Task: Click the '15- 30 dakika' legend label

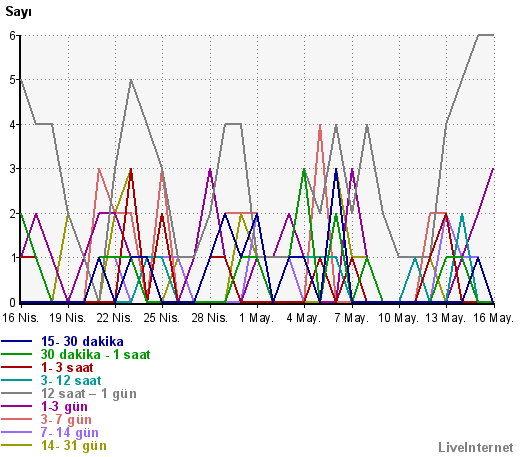Action: [82, 342]
